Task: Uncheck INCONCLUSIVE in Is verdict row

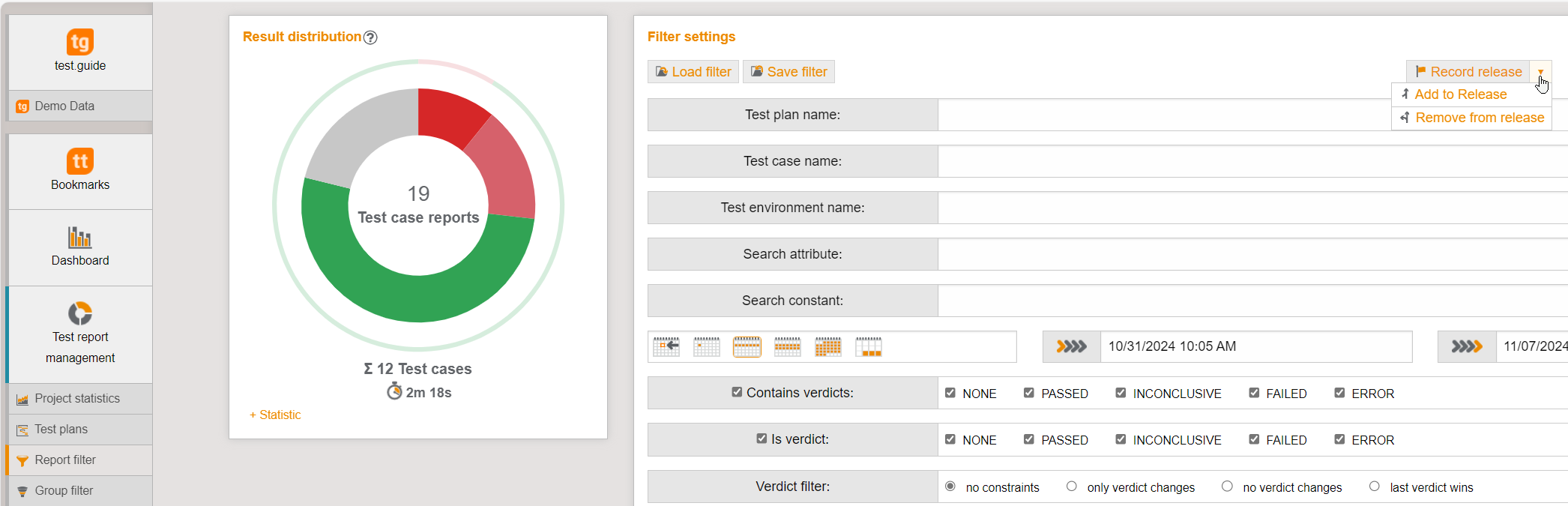Action: point(1121,439)
